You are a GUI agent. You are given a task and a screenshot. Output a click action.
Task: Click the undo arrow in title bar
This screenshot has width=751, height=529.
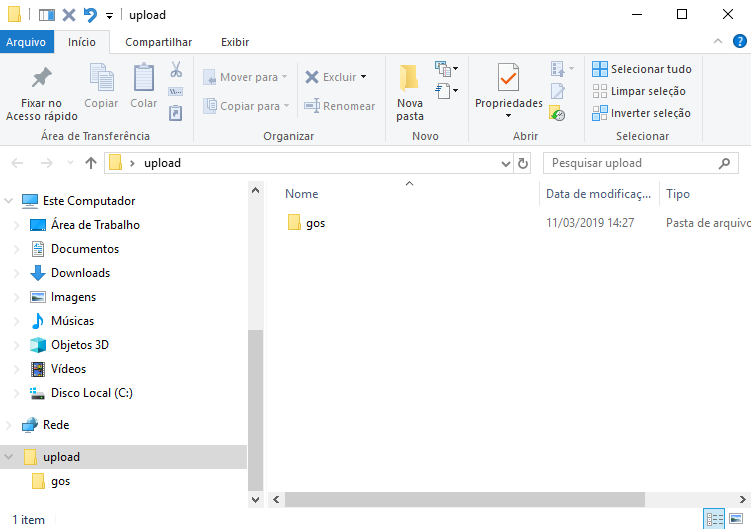(90, 15)
